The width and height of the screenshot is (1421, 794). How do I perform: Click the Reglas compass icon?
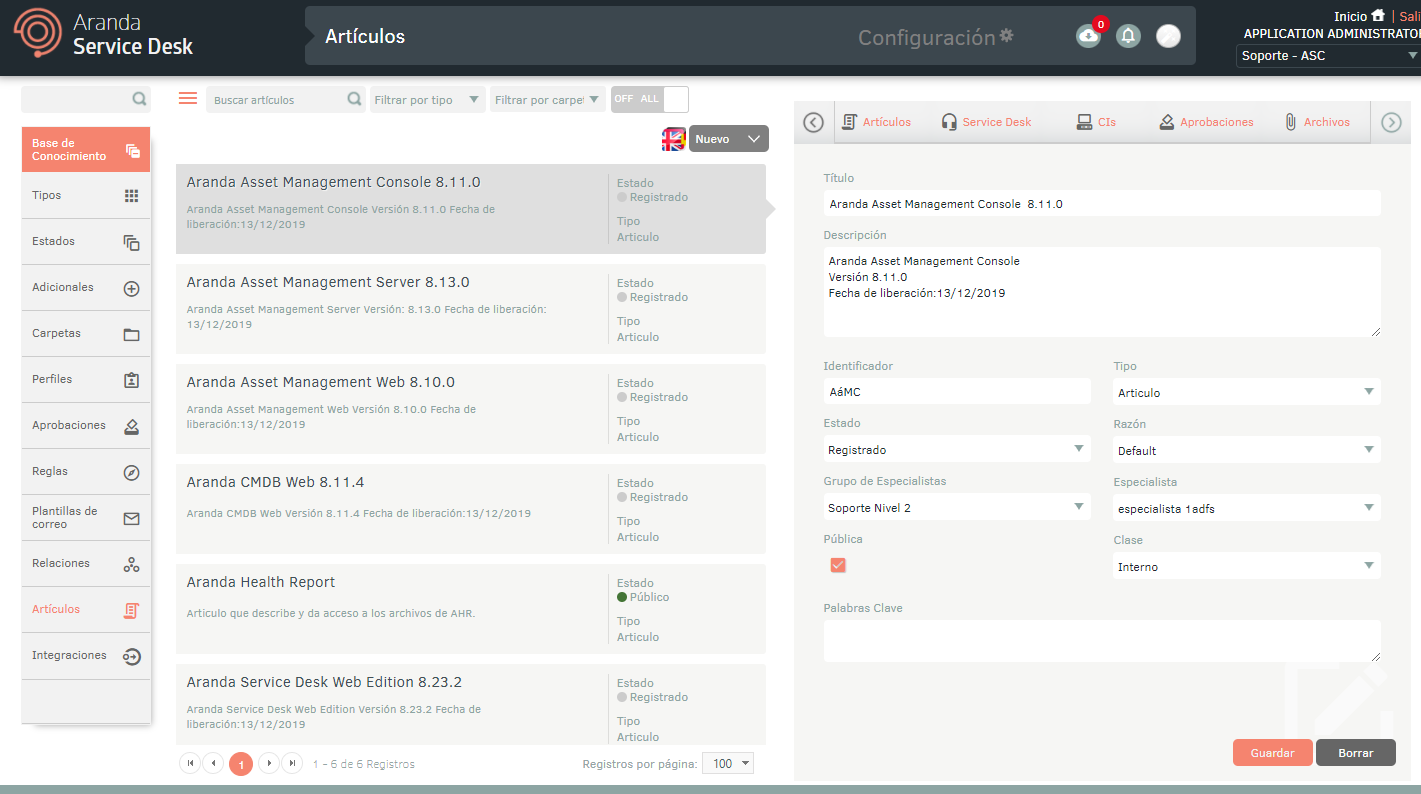(131, 472)
